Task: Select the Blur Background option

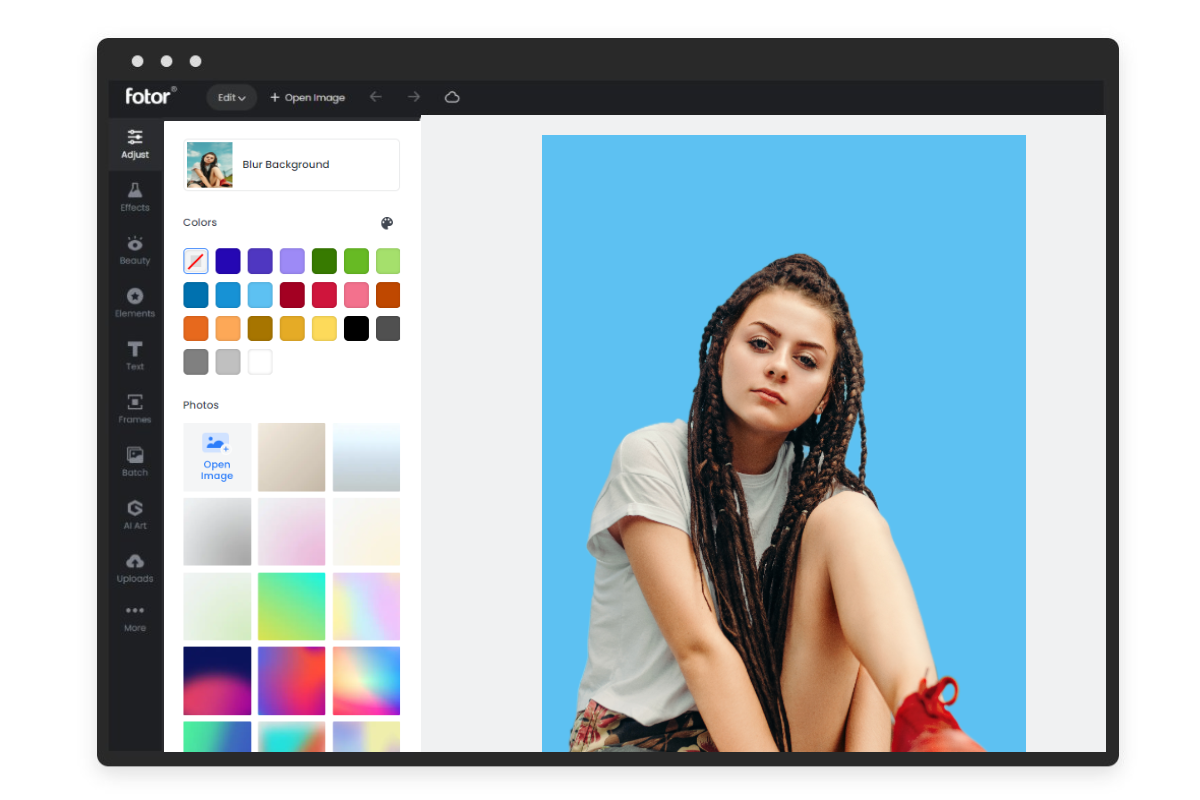Action: click(x=292, y=165)
